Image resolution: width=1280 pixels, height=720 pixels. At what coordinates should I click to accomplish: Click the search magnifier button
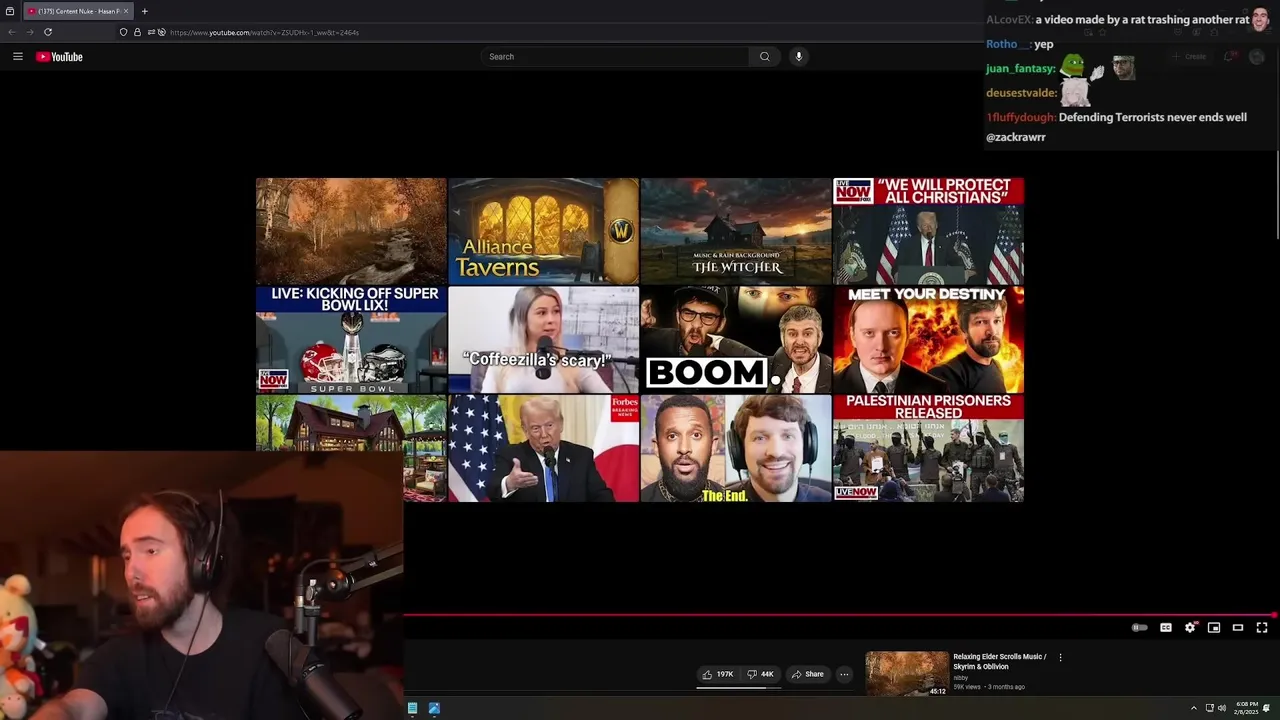click(x=765, y=57)
